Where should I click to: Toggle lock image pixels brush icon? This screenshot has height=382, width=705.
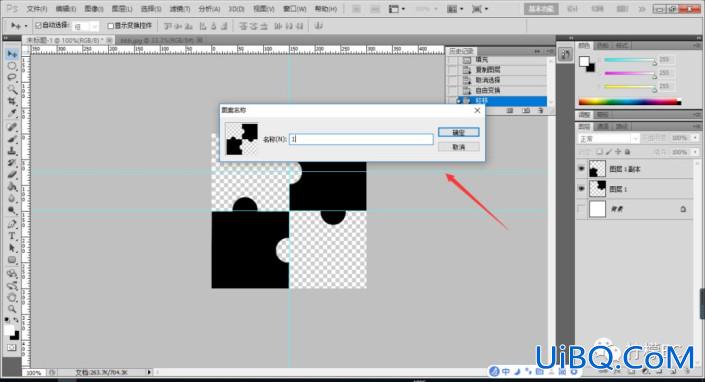pyautogui.click(x=609, y=152)
